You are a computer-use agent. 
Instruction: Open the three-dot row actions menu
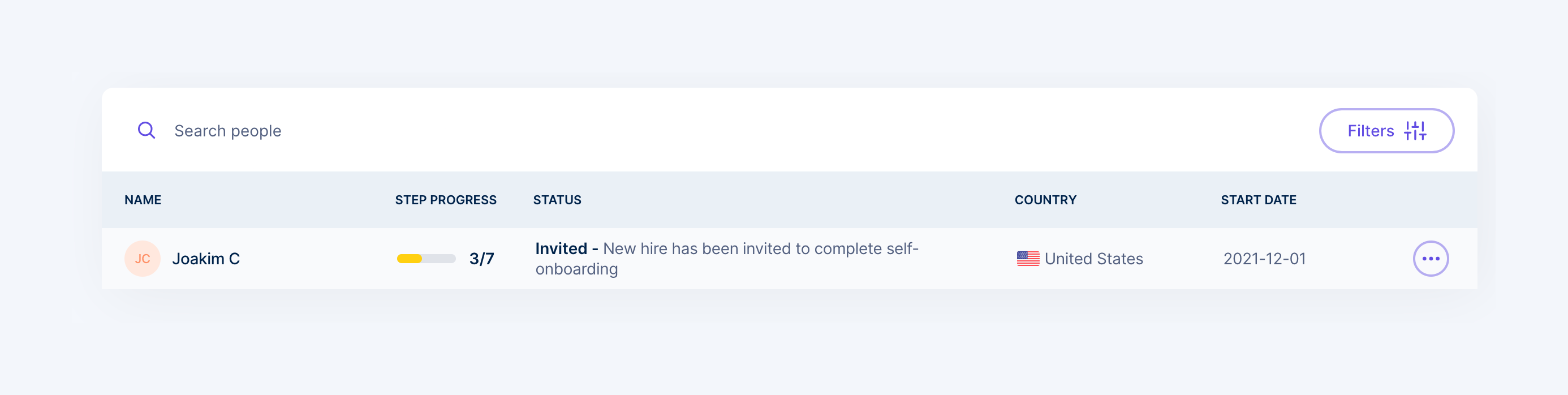(x=1430, y=259)
